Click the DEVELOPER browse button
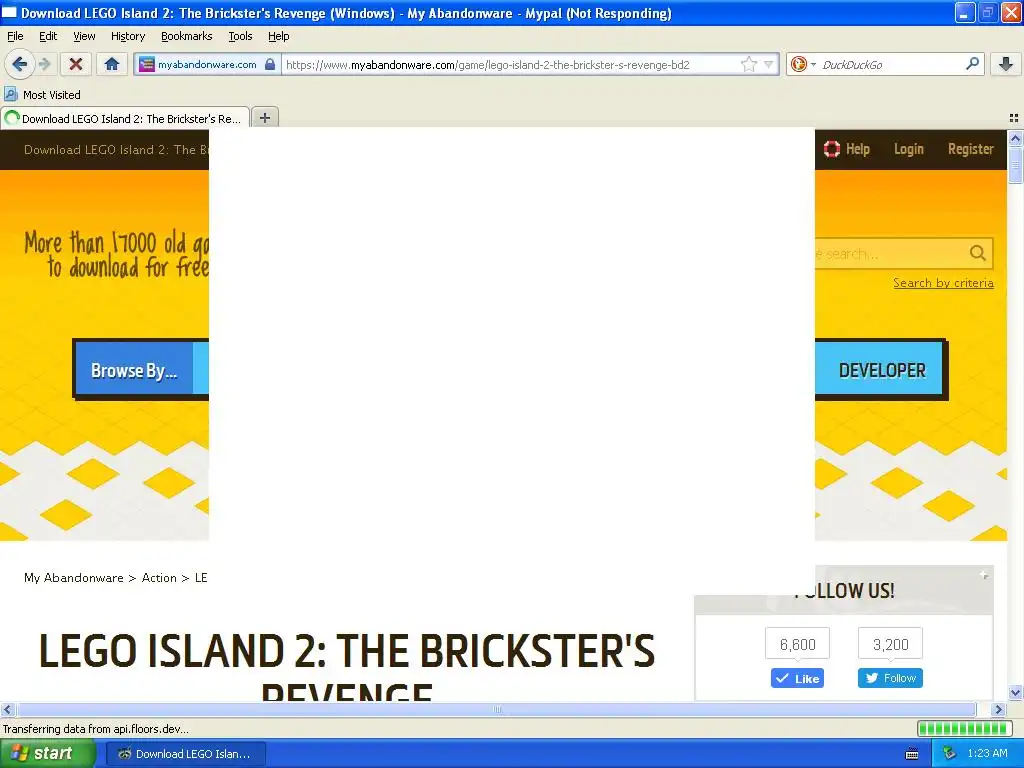The height and width of the screenshot is (768, 1024). [x=882, y=370]
